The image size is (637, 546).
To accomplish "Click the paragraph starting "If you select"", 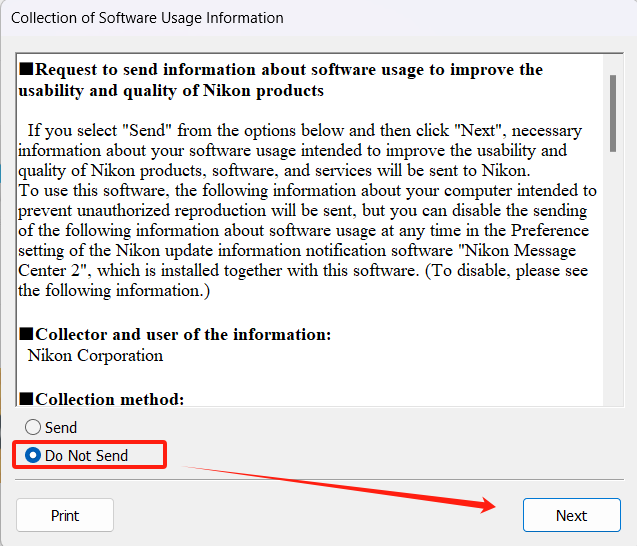I will tap(300, 150).
